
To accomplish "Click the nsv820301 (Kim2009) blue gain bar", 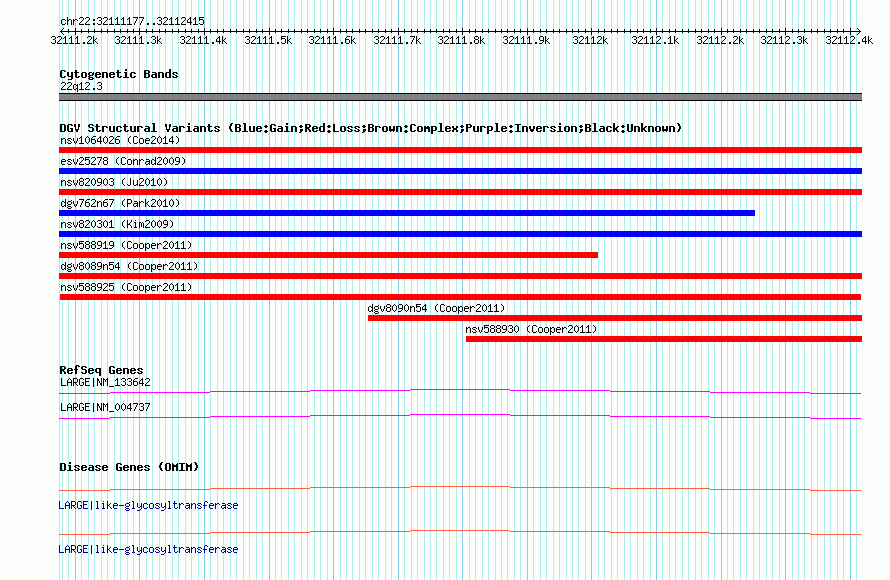I will tap(460, 234).
